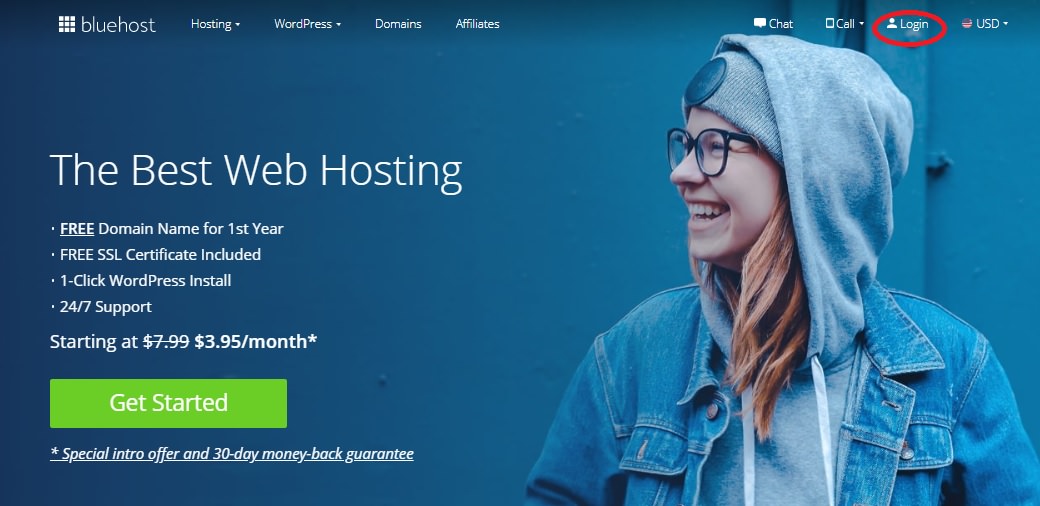1040x506 pixels.
Task: Click the person icon beside Login
Action: click(891, 23)
